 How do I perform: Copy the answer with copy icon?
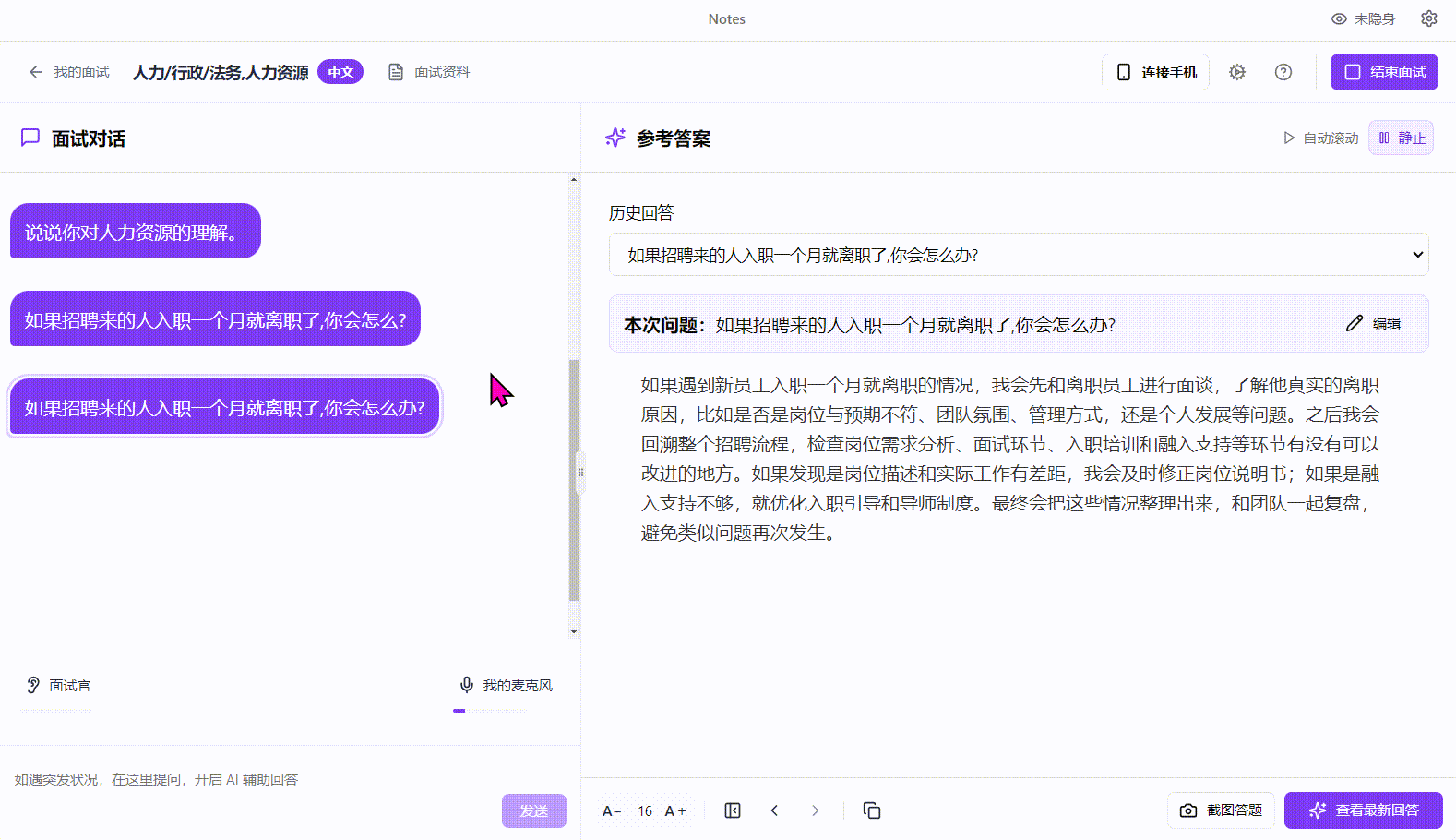[x=872, y=810]
